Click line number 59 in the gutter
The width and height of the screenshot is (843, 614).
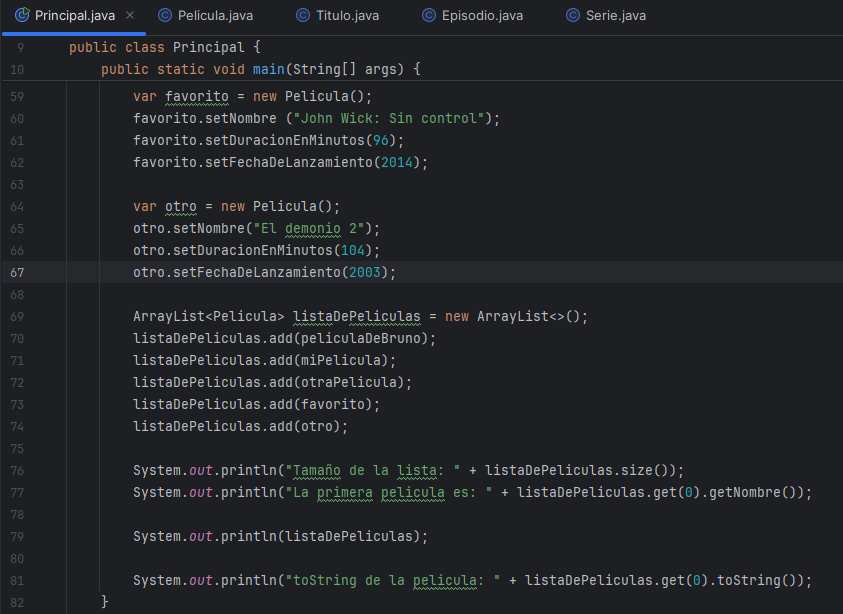point(17,97)
